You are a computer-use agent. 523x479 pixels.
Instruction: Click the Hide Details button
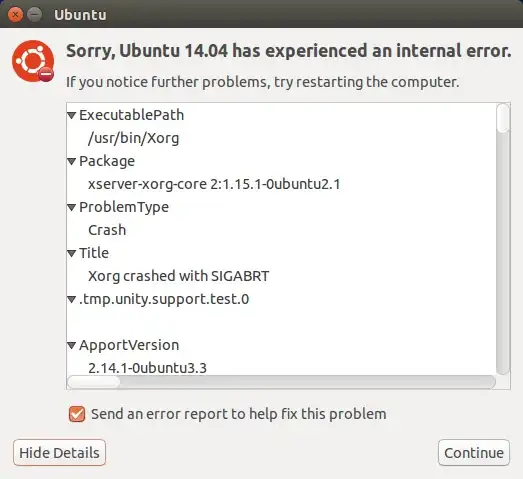tap(59, 453)
